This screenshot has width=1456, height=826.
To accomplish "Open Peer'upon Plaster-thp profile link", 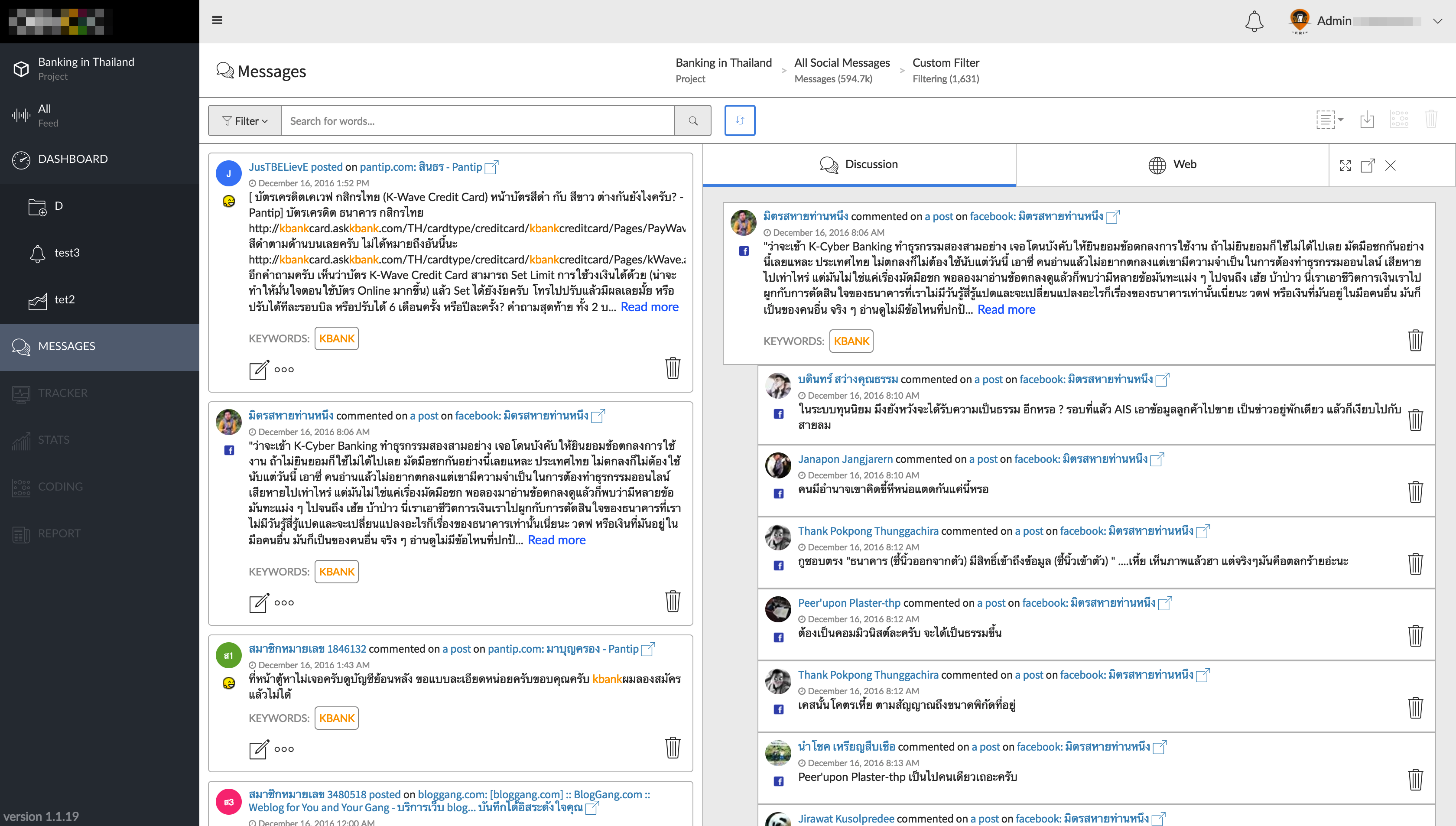I will click(x=849, y=603).
